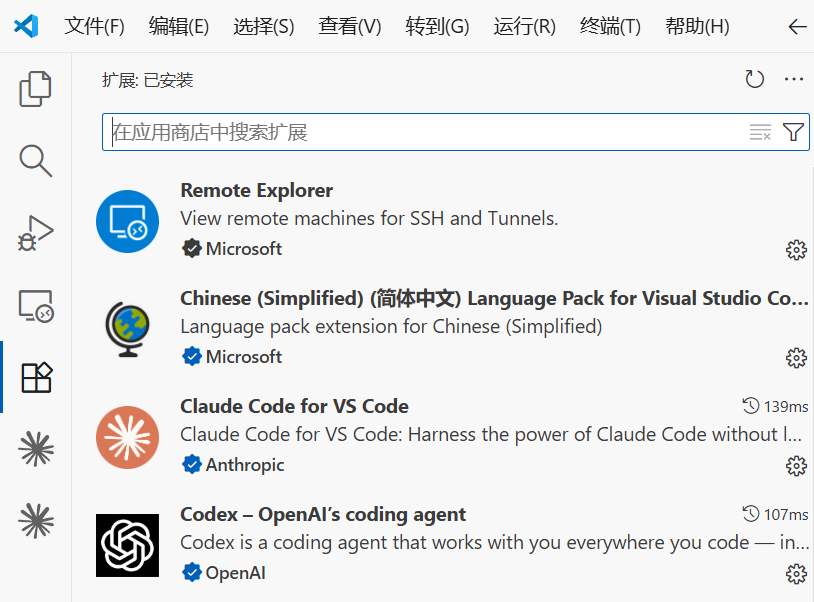Click verified badge of Remote Explorer publisher
The image size is (814, 602).
[x=192, y=249]
